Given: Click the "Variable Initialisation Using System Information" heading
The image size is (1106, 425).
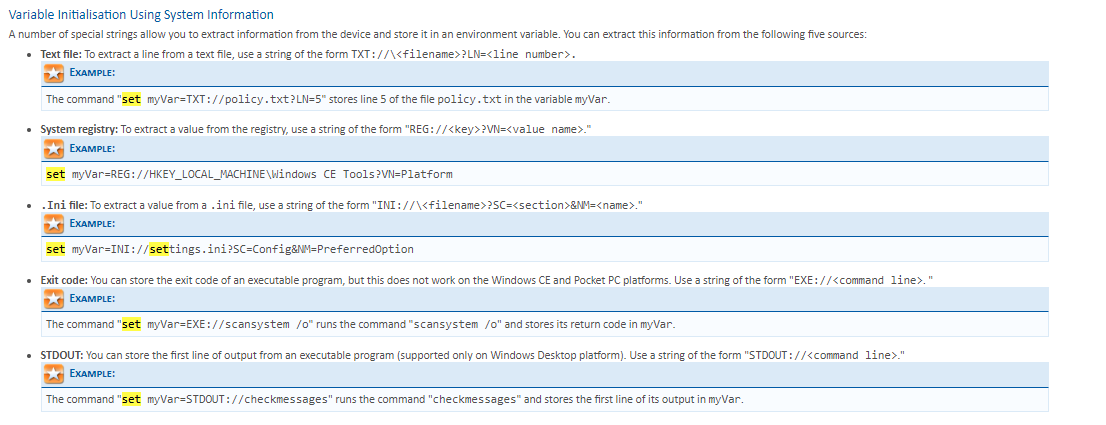Looking at the screenshot, I should pyautogui.click(x=141, y=14).
